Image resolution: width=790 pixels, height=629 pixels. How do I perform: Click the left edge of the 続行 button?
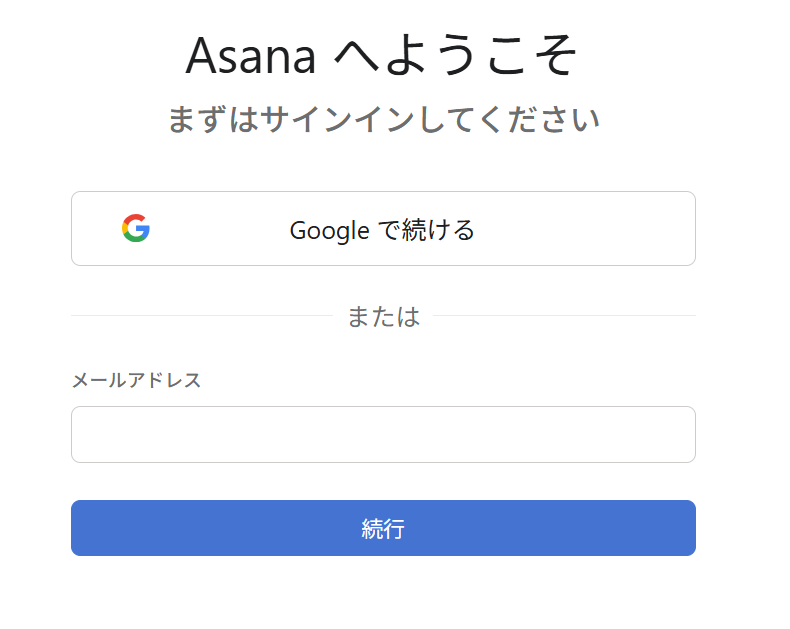82,528
